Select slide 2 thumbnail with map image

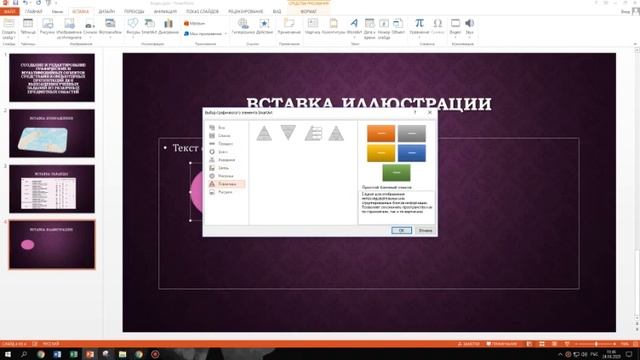click(x=52, y=133)
